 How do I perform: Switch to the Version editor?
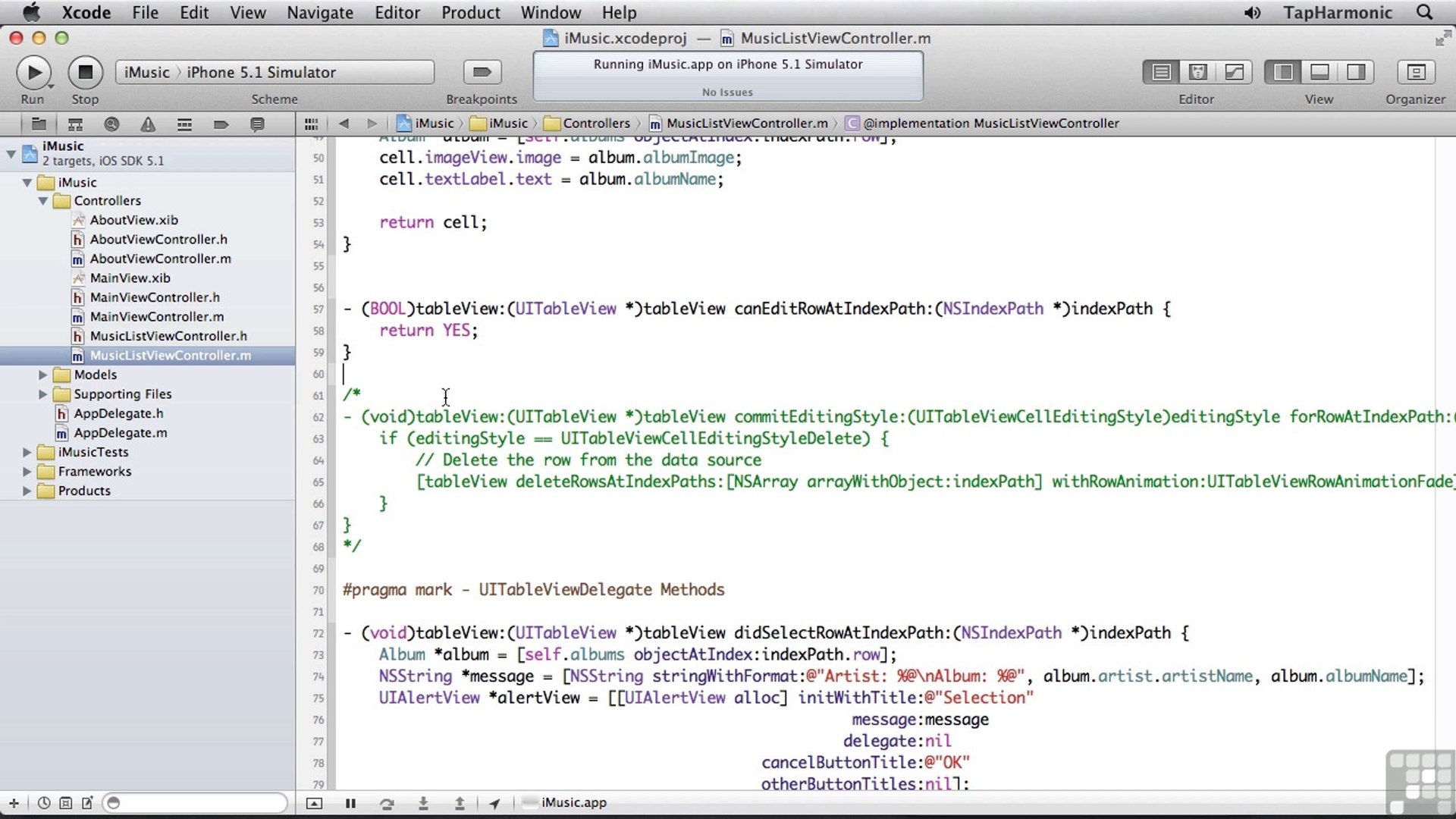coord(1234,72)
